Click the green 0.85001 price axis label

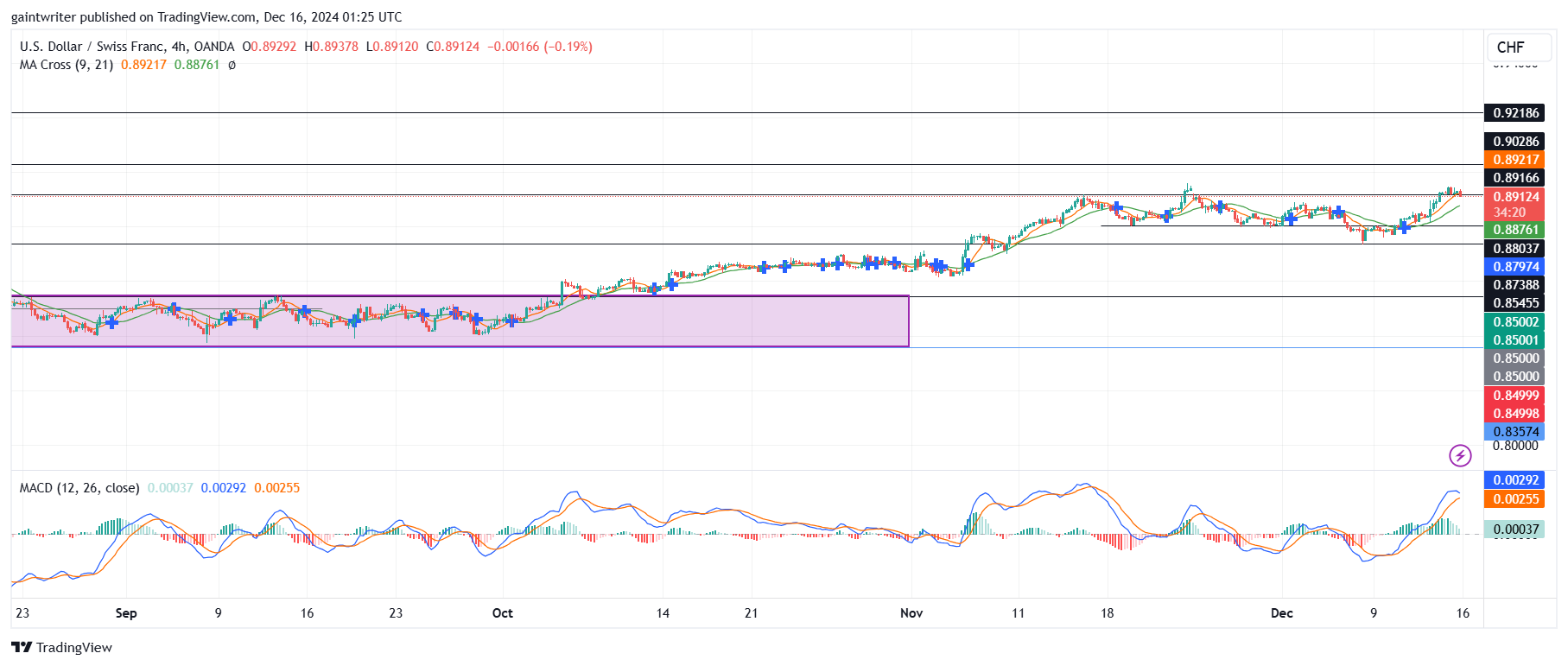click(1514, 340)
